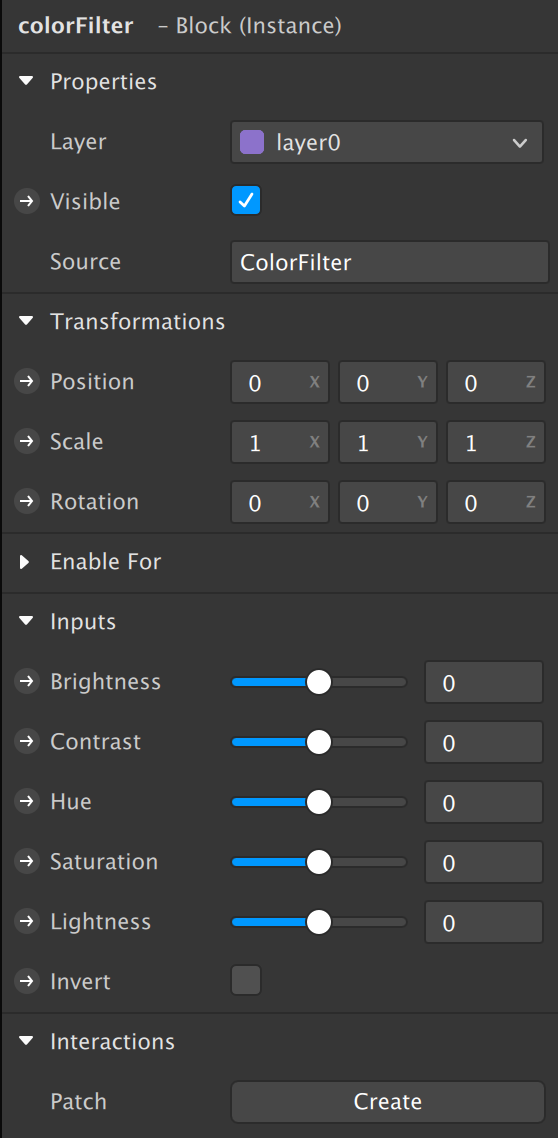Uncheck the Visible checkbox
This screenshot has width=558, height=1138.
point(246,201)
